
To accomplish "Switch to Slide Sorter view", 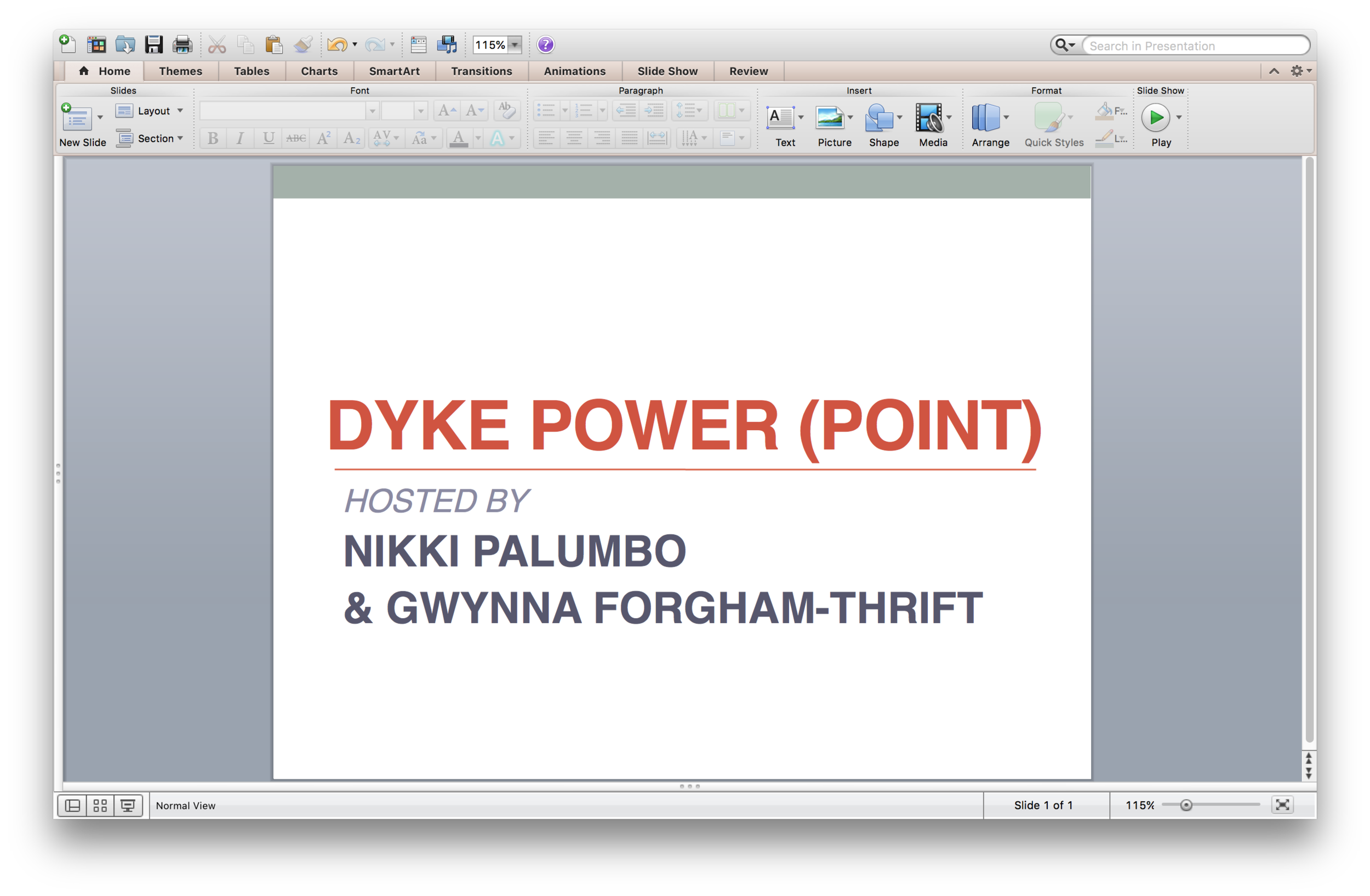I will coord(100,806).
